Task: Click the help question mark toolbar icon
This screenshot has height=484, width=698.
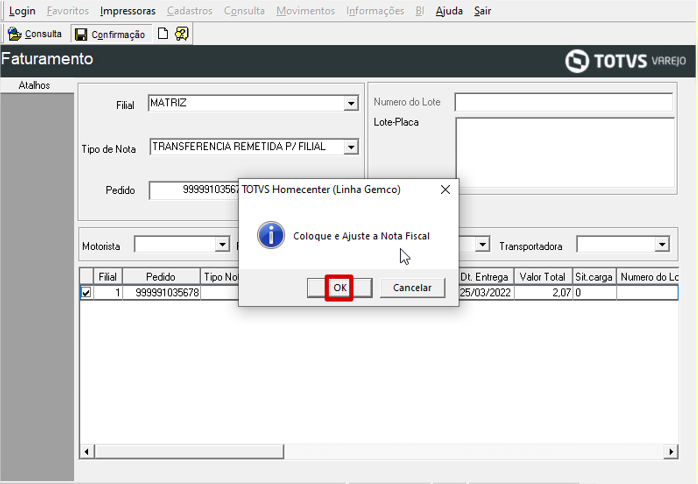Action: (182, 33)
